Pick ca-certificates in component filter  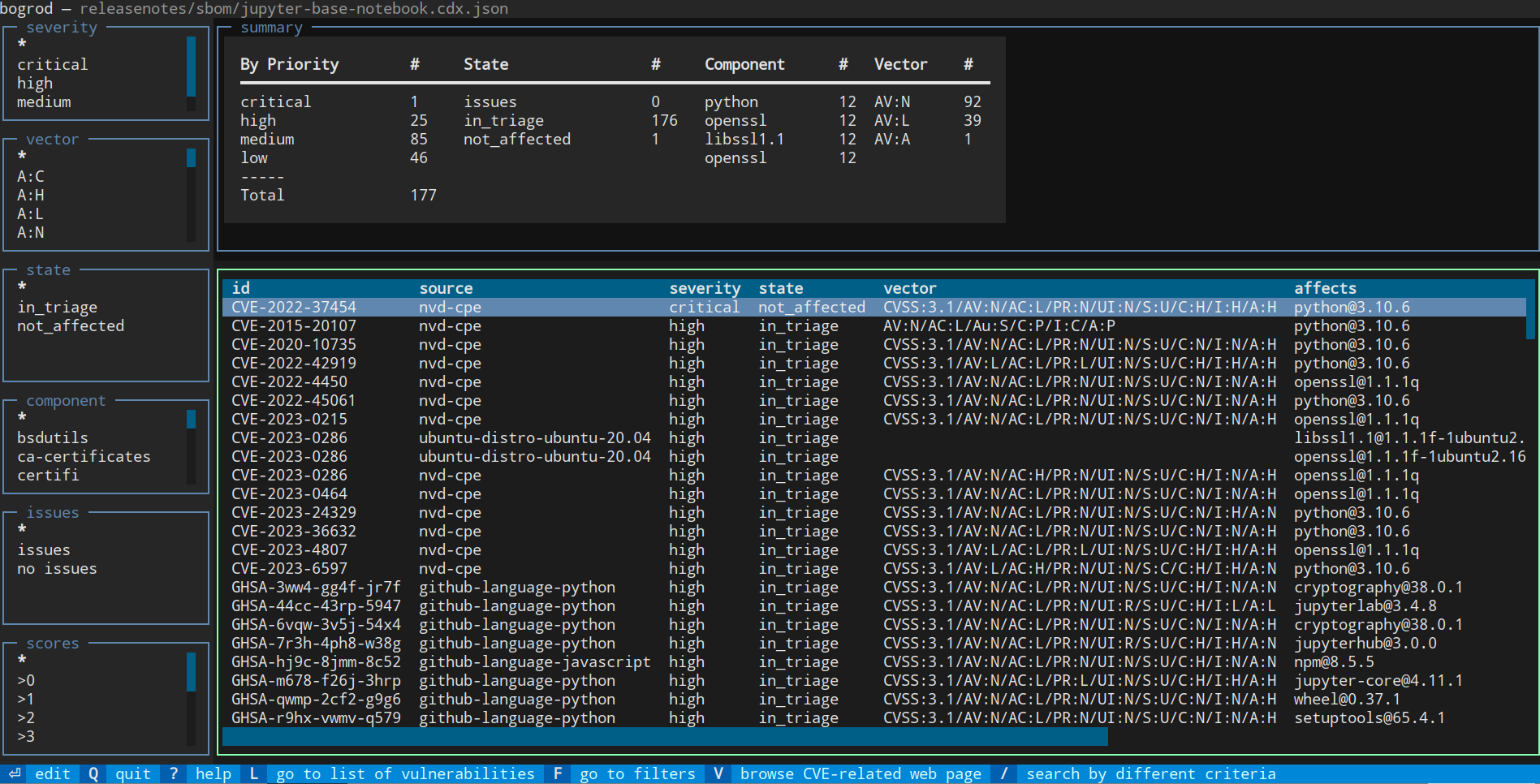tap(84, 456)
